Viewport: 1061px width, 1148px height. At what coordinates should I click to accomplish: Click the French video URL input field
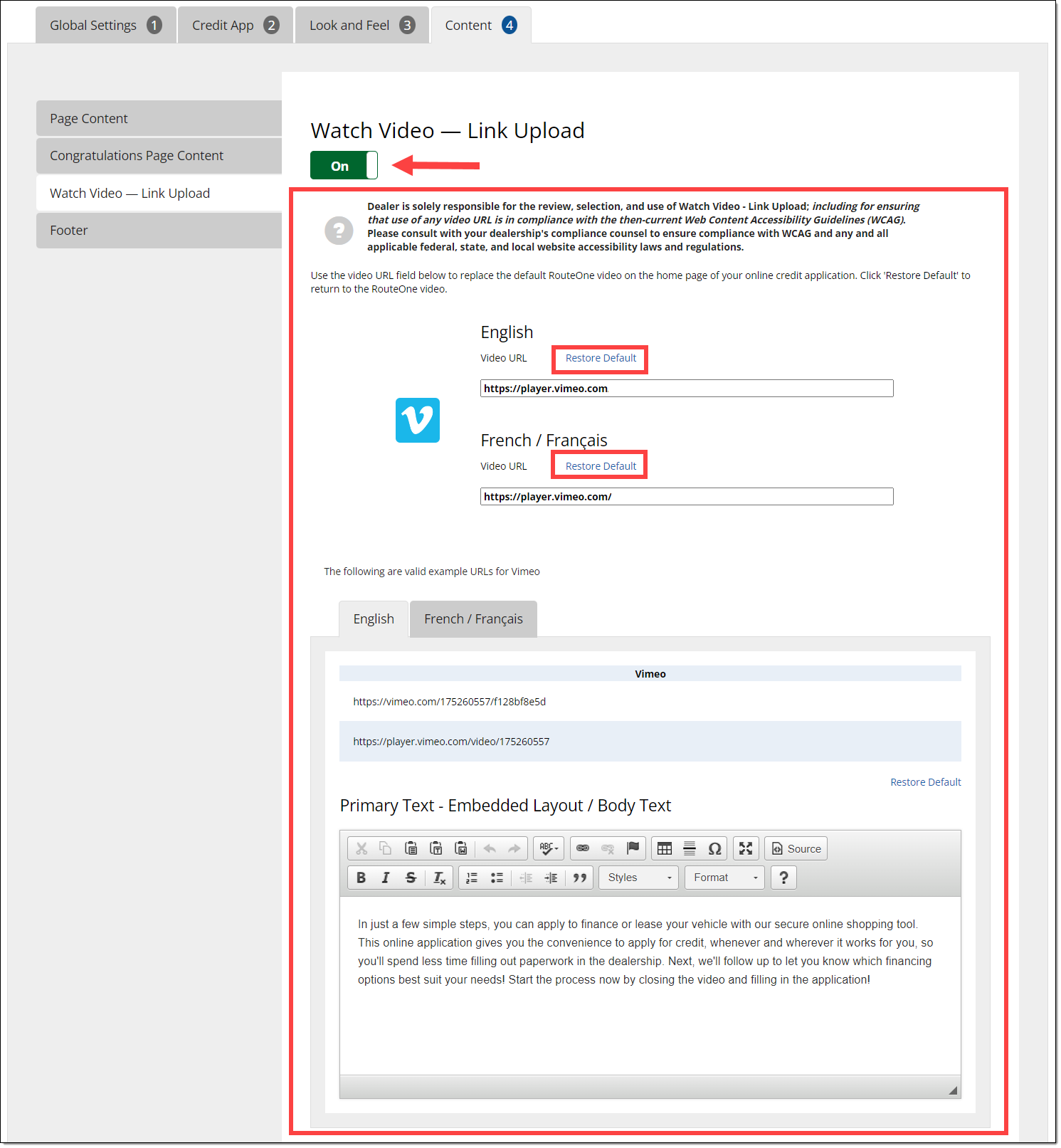(687, 497)
